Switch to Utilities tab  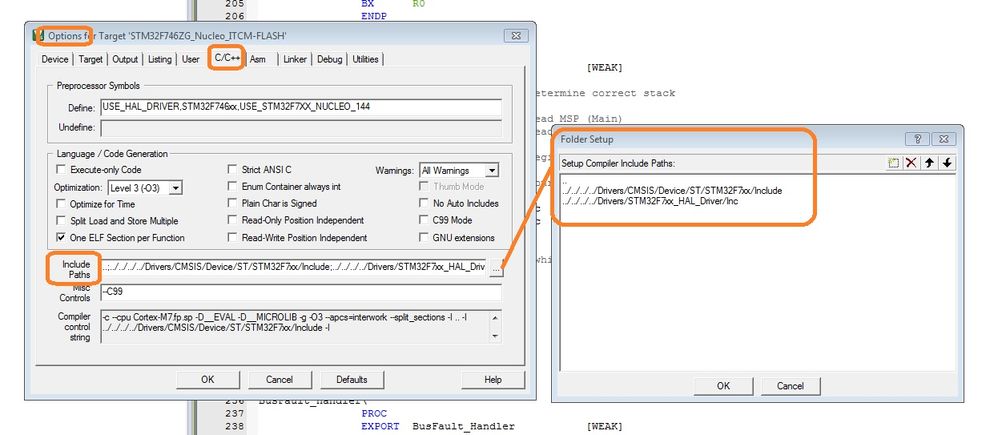(365, 59)
